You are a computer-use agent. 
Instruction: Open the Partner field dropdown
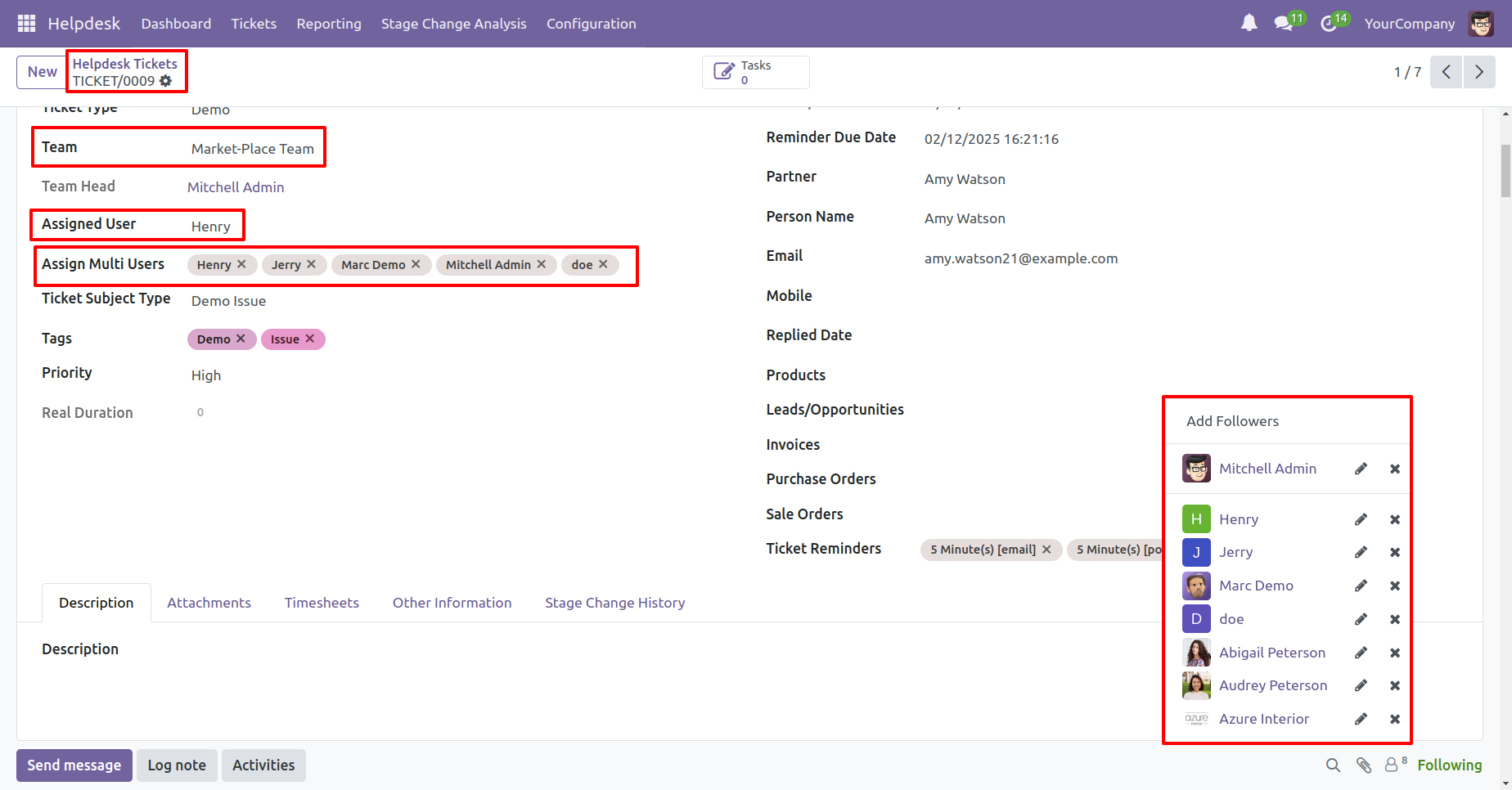tap(965, 179)
